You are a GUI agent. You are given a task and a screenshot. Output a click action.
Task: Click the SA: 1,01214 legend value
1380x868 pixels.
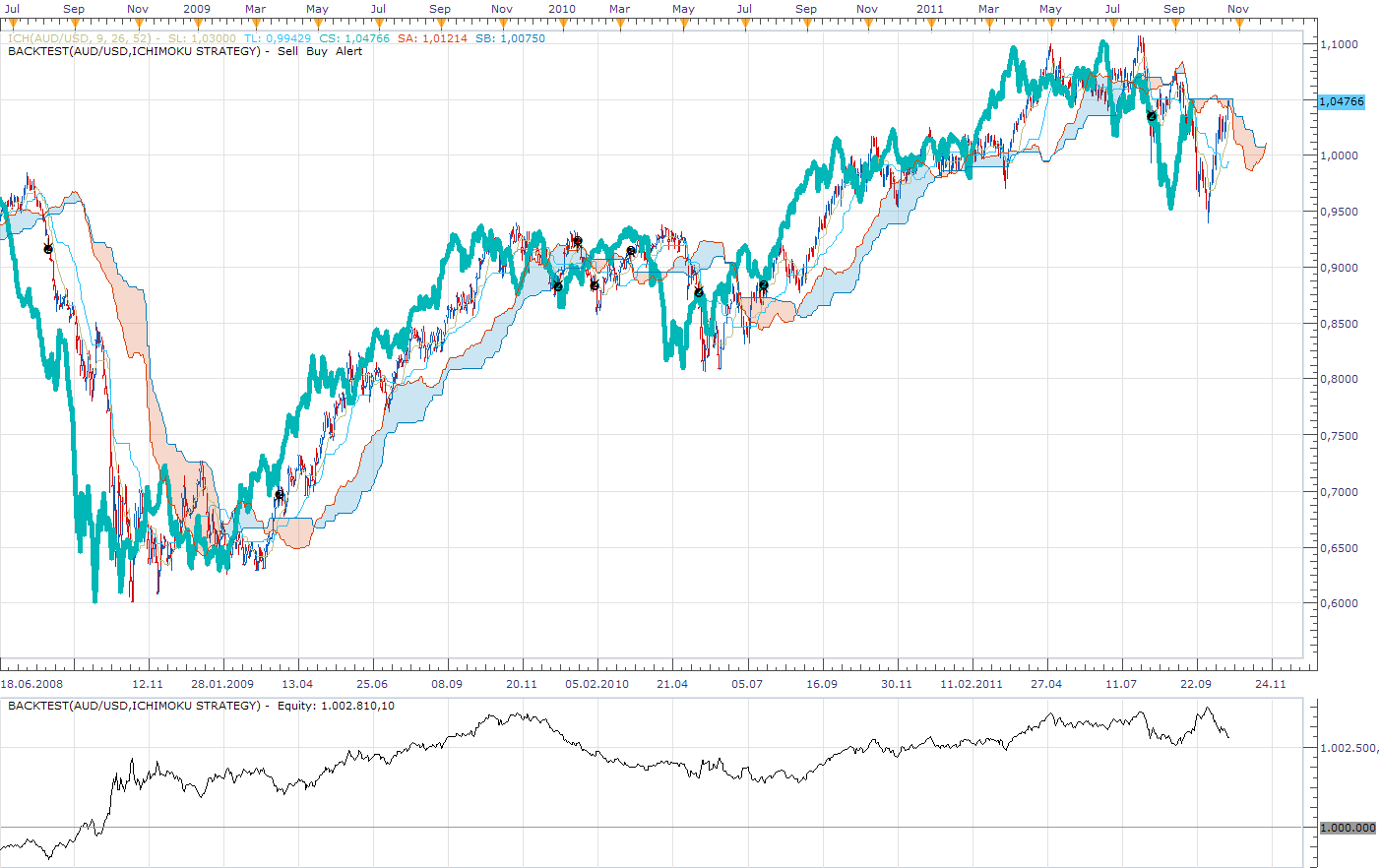click(433, 38)
